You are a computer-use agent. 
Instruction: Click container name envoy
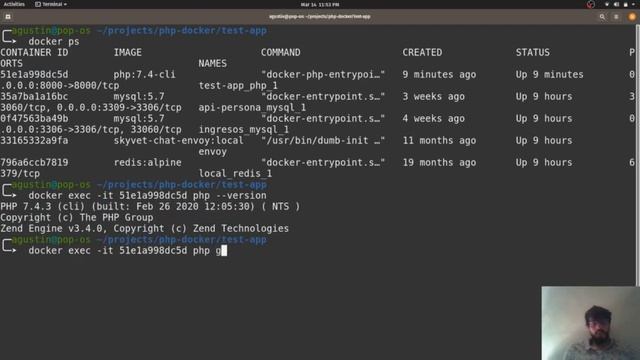point(213,151)
